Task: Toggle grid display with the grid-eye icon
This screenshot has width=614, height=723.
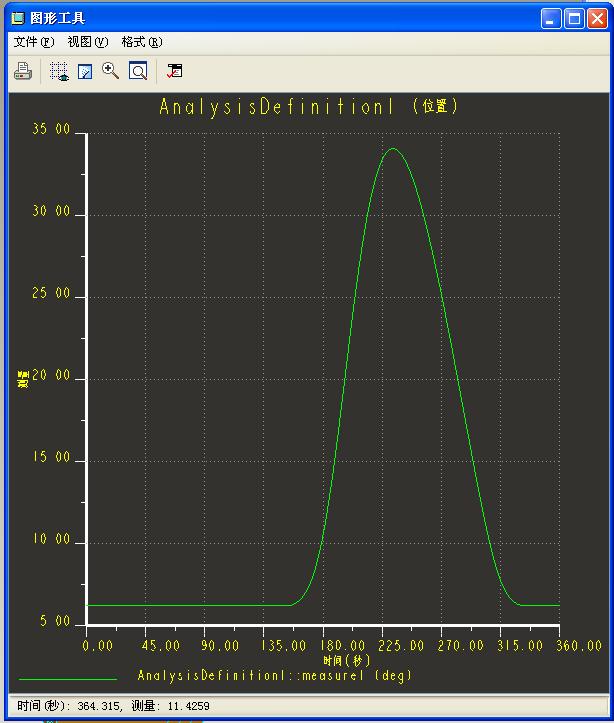Action: (x=59, y=71)
